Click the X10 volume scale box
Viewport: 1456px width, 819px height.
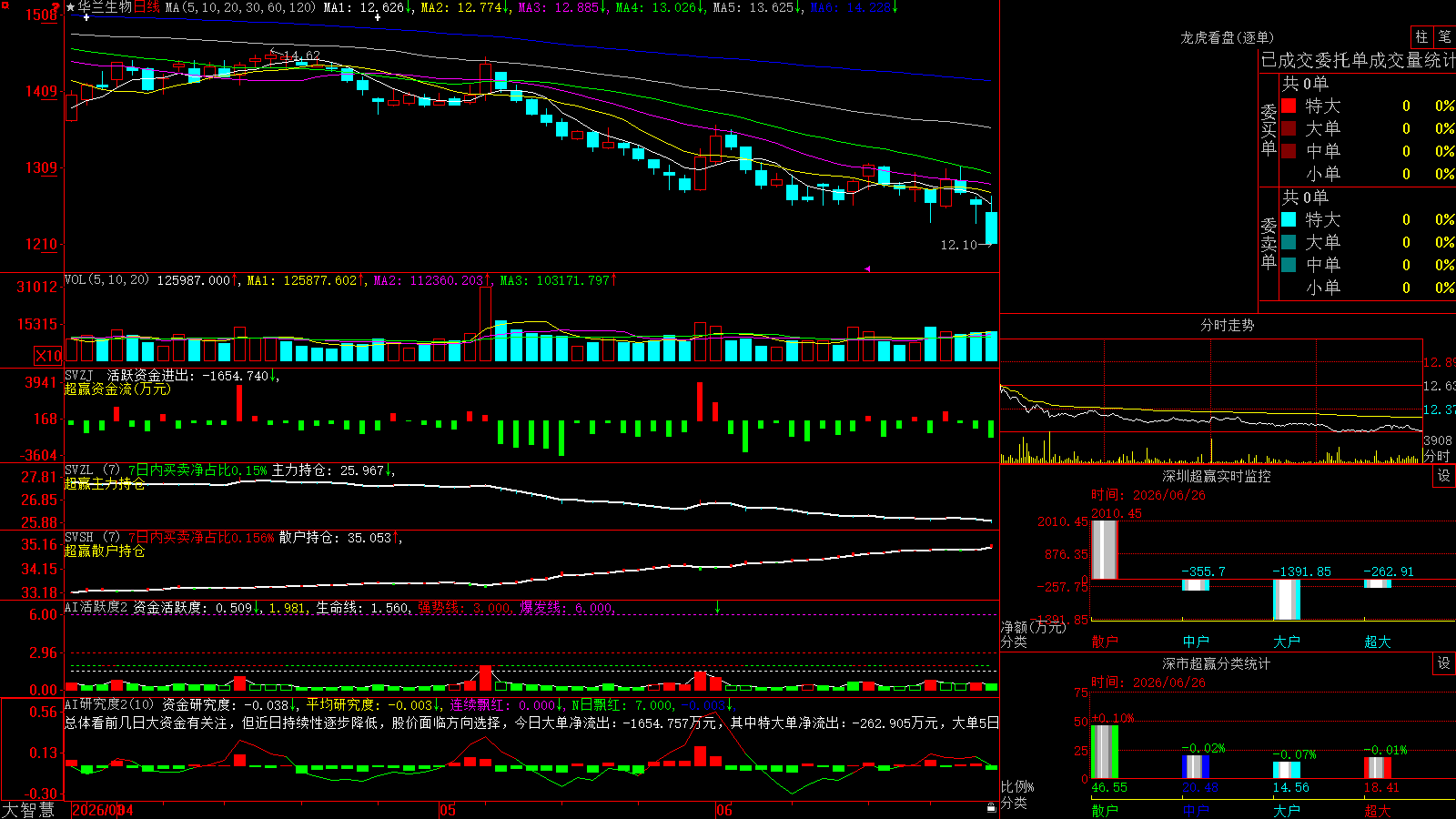click(48, 356)
